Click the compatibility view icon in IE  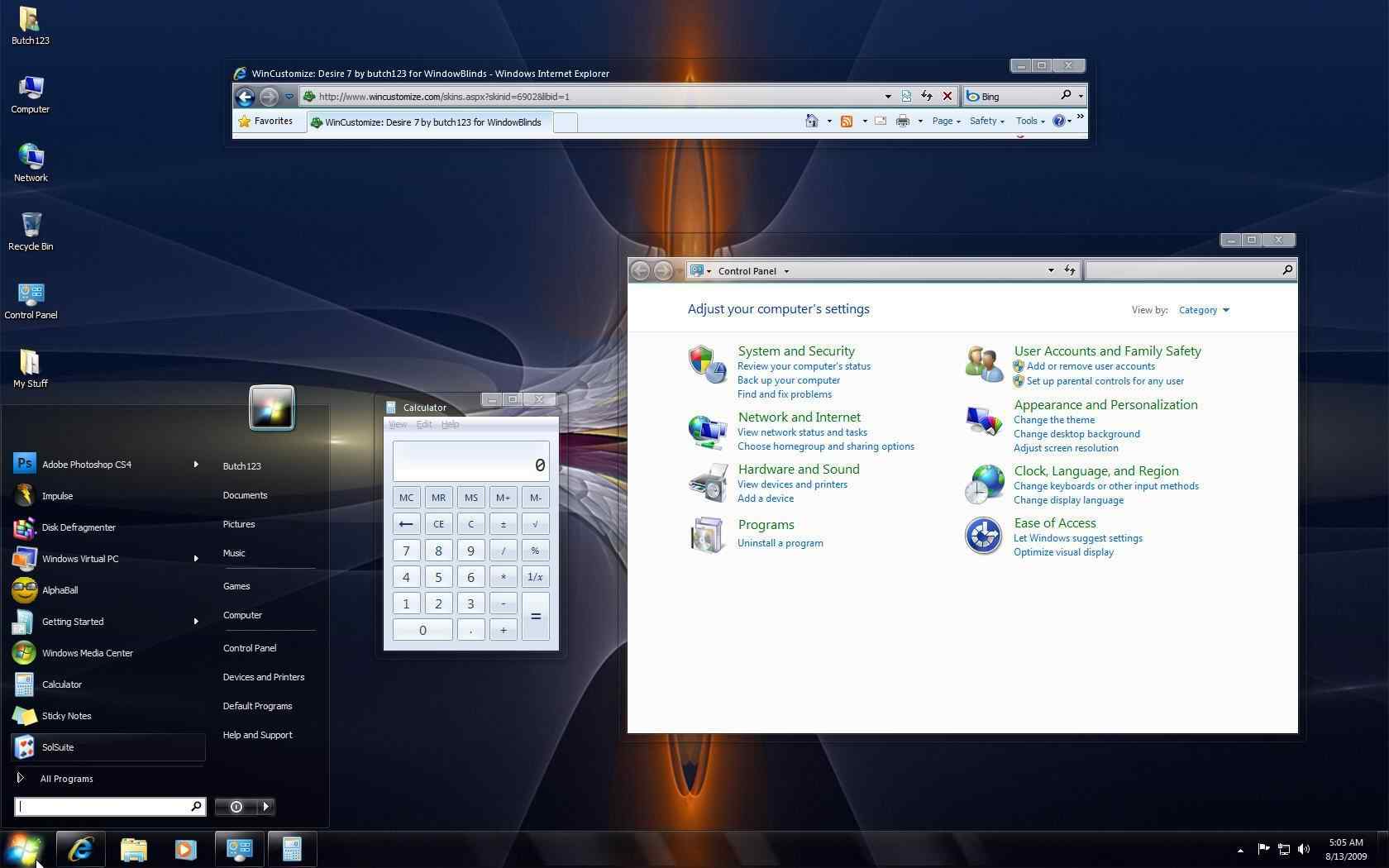click(x=906, y=96)
